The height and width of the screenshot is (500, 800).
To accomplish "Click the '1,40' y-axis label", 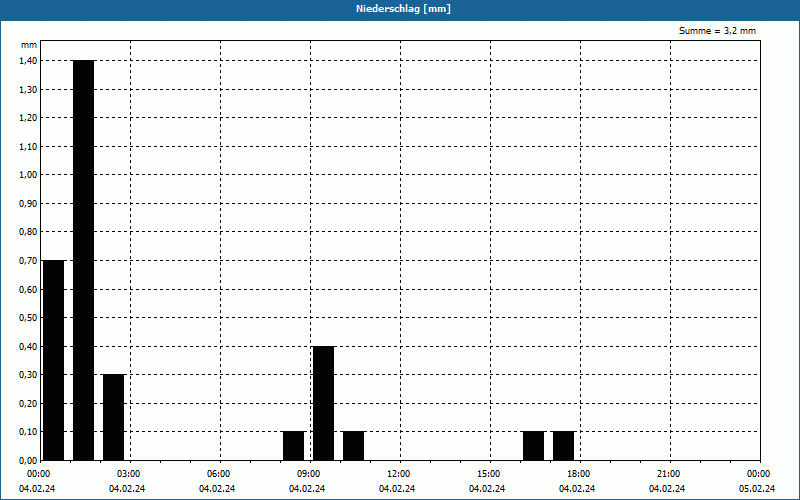I will pyautogui.click(x=28, y=61).
